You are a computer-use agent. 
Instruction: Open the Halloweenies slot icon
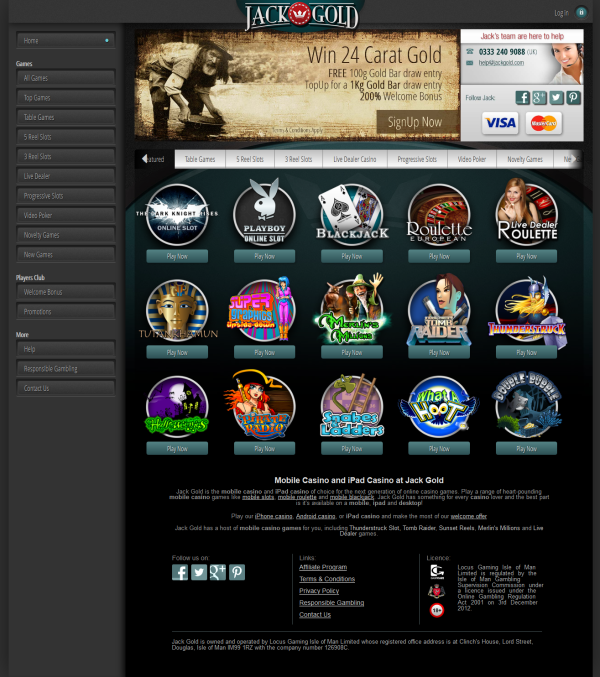pyautogui.click(x=177, y=406)
